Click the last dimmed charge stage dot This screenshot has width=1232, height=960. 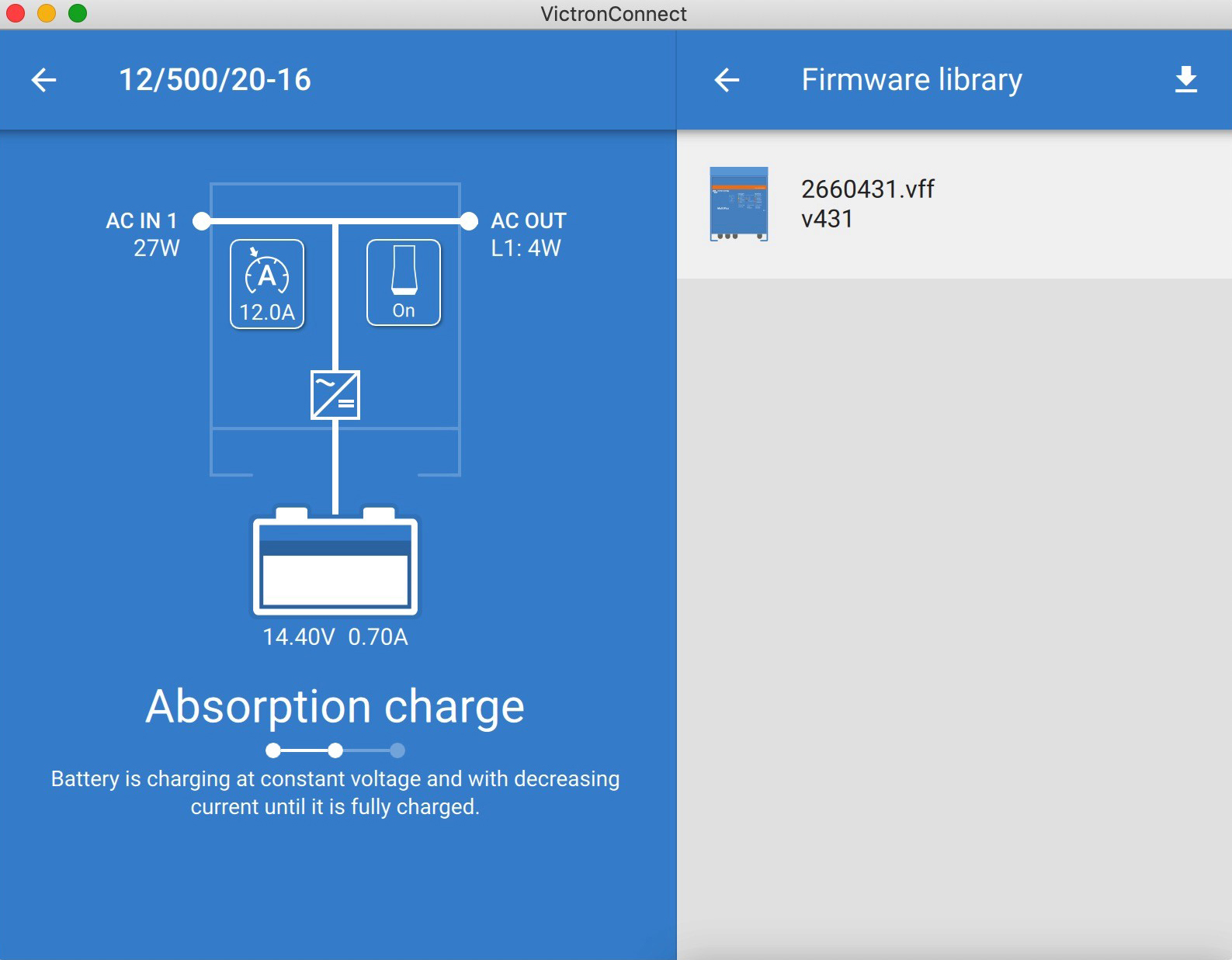pos(397,750)
